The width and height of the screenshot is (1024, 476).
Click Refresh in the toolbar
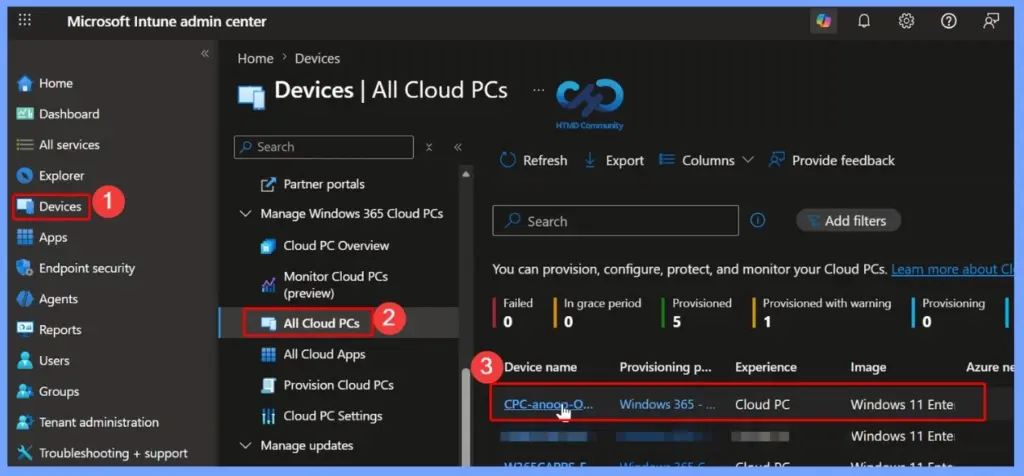[534, 161]
